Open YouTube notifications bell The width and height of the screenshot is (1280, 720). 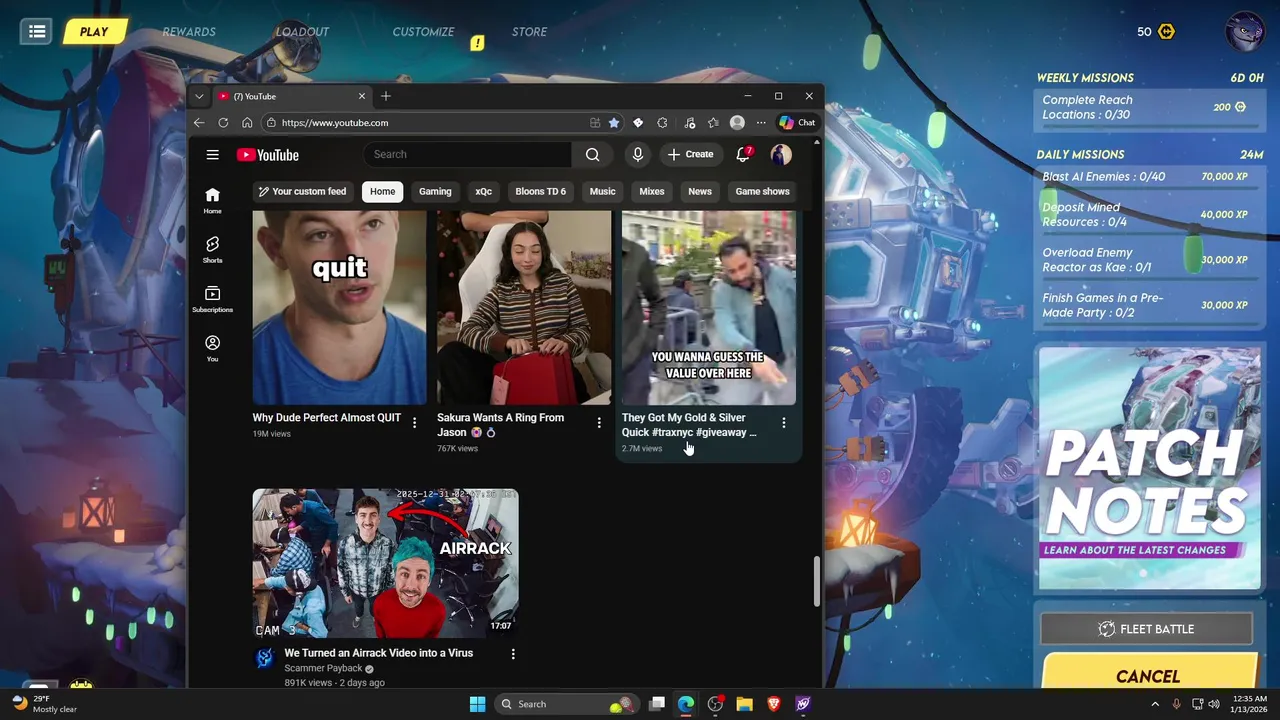(x=743, y=154)
